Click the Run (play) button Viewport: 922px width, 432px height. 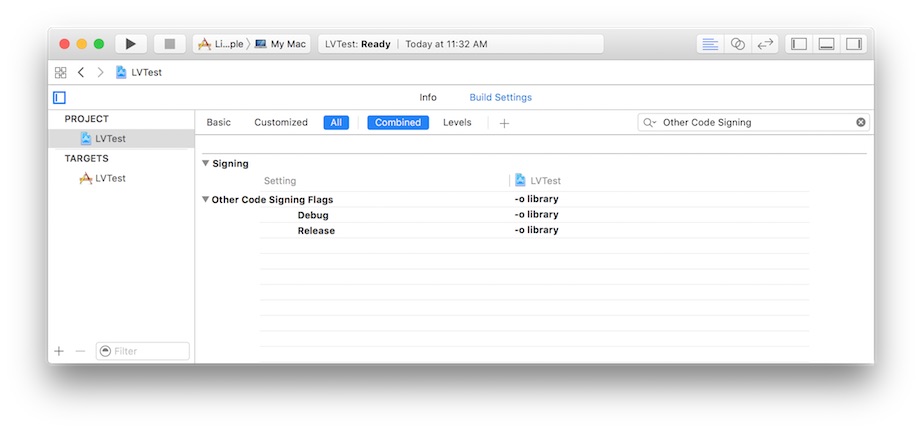130,44
